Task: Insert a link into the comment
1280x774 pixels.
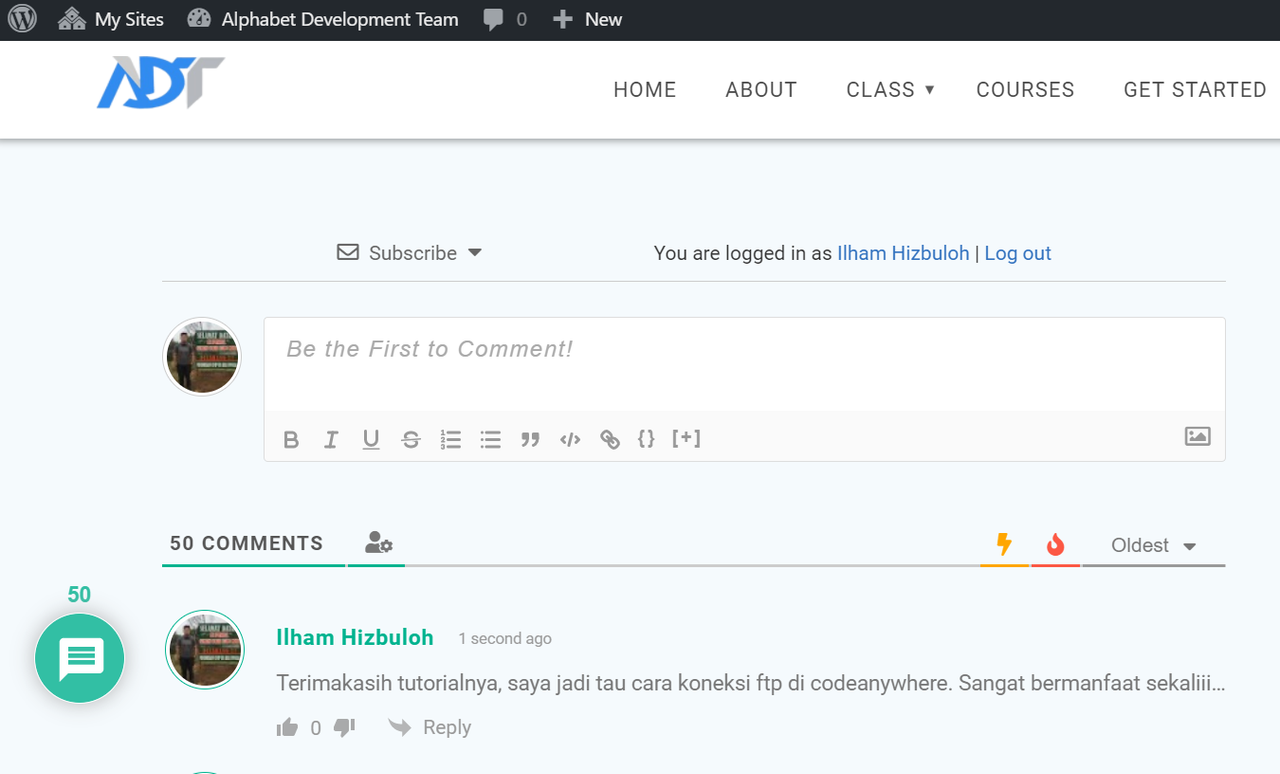Action: pos(610,439)
